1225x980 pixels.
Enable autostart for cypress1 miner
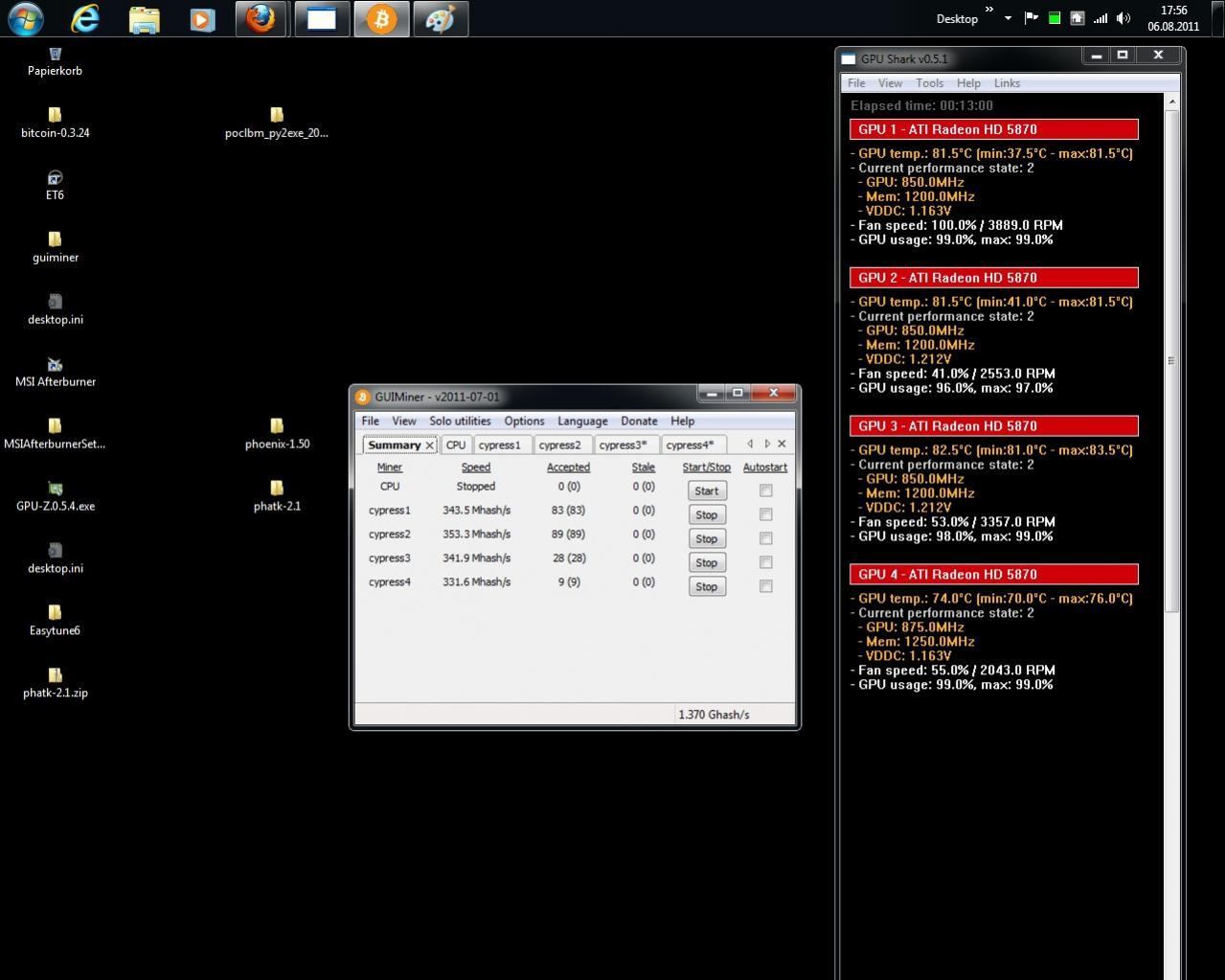[x=765, y=514]
